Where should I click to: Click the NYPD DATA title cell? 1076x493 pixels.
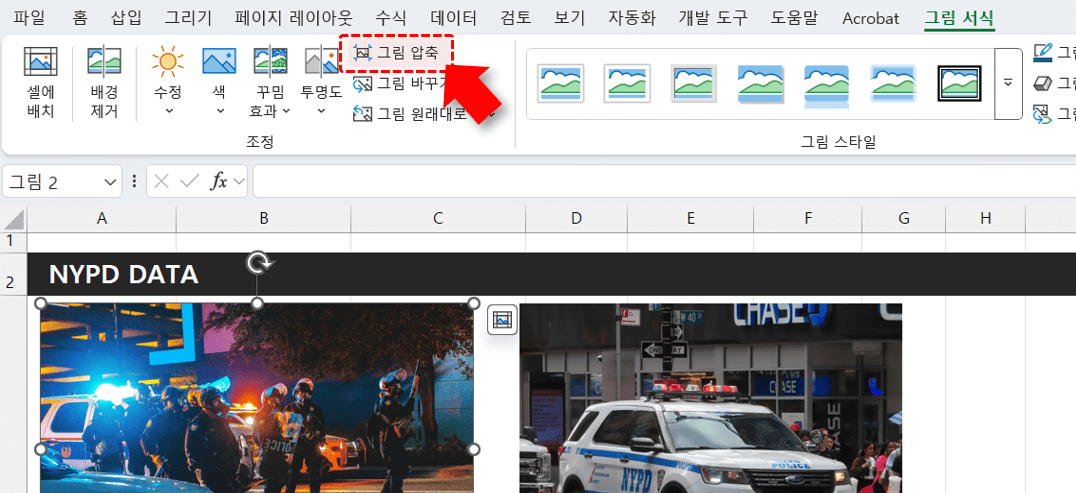(x=124, y=274)
